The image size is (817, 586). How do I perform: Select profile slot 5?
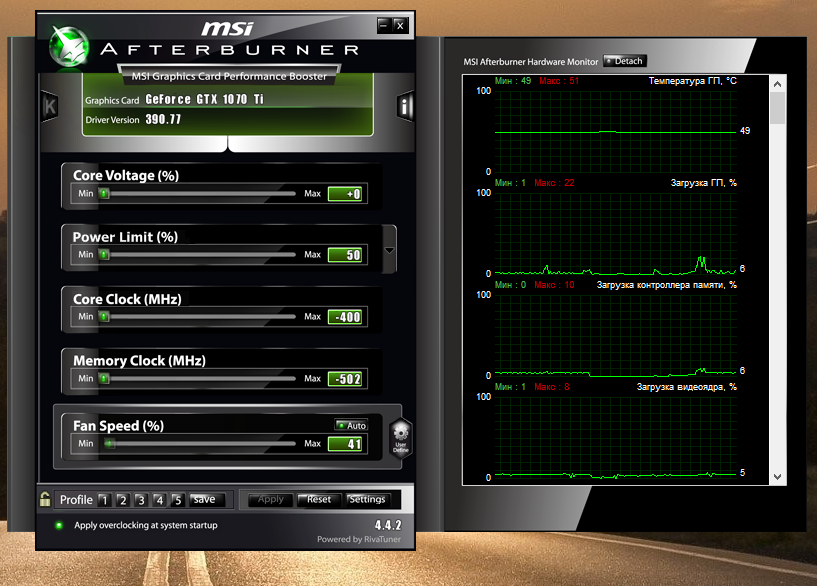click(x=178, y=500)
